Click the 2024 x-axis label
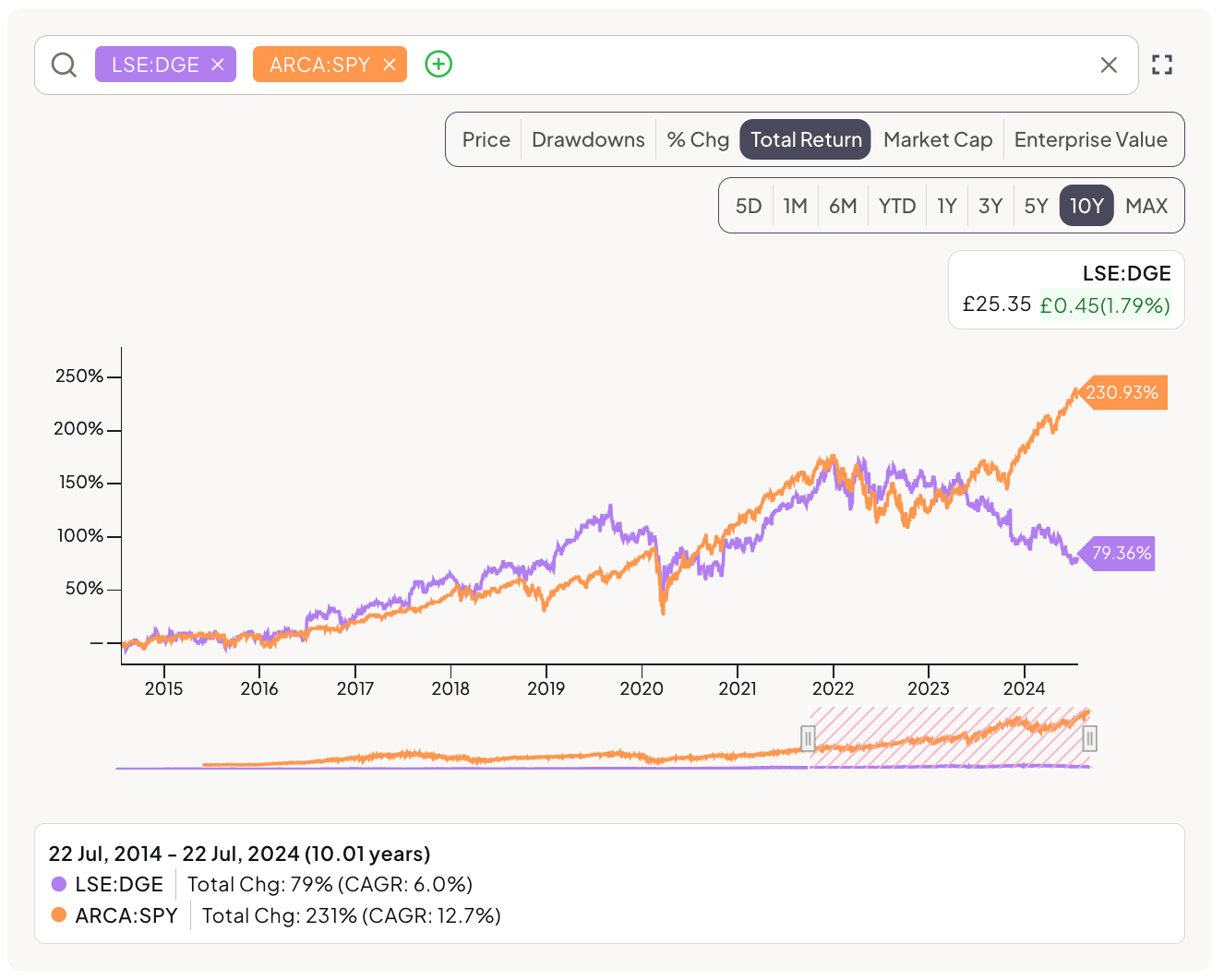The height and width of the screenshot is (980, 1224). (1024, 688)
